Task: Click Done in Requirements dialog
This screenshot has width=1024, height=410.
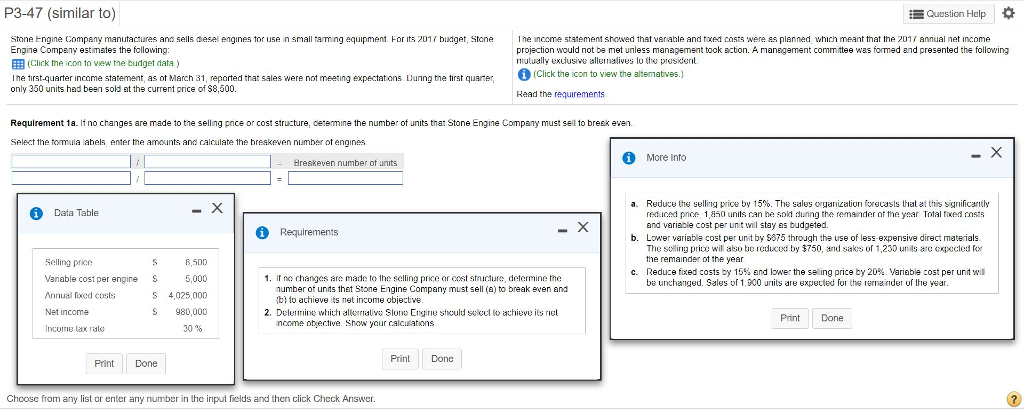Action: click(442, 358)
